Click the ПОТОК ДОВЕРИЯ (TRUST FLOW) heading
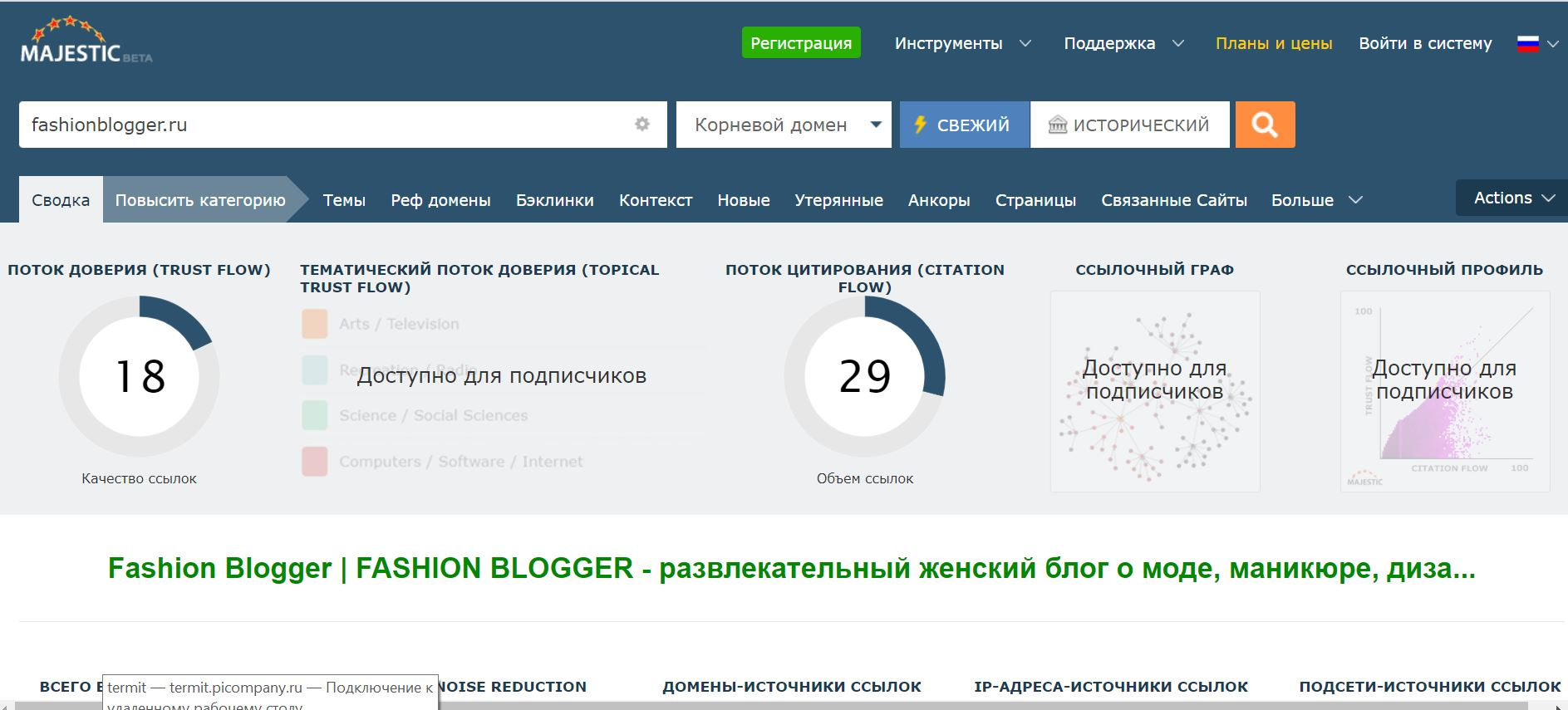 (140, 270)
